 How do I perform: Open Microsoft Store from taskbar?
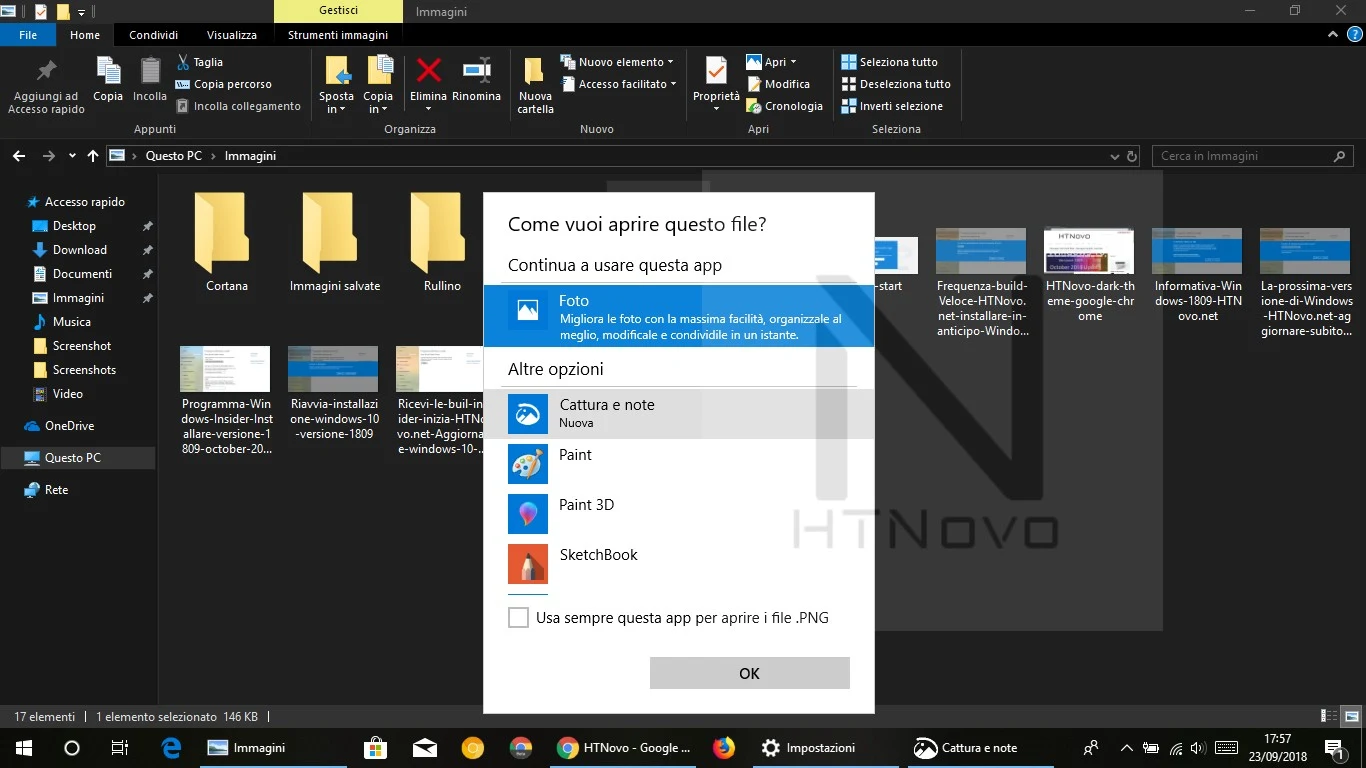click(376, 748)
